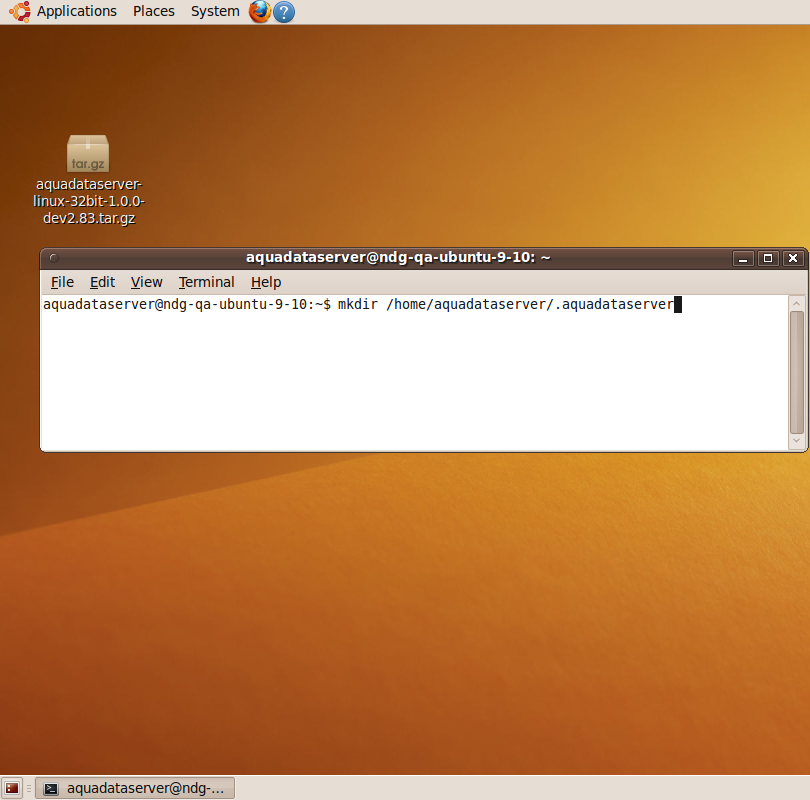Maximize the terminal window
The height and width of the screenshot is (800, 810).
click(768, 258)
